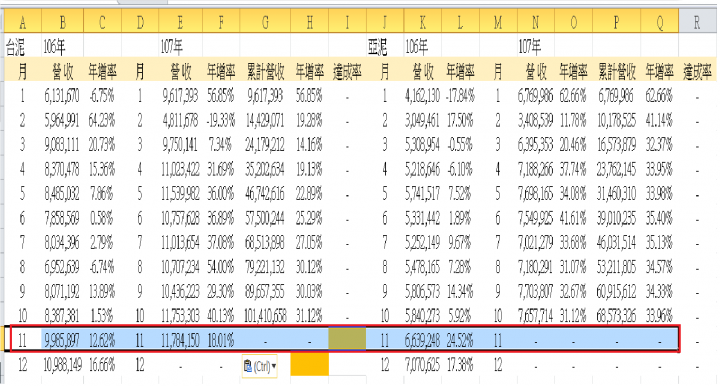720x386 pixels.
Task: Select cell showing 3,408,539
Action: tap(535, 120)
